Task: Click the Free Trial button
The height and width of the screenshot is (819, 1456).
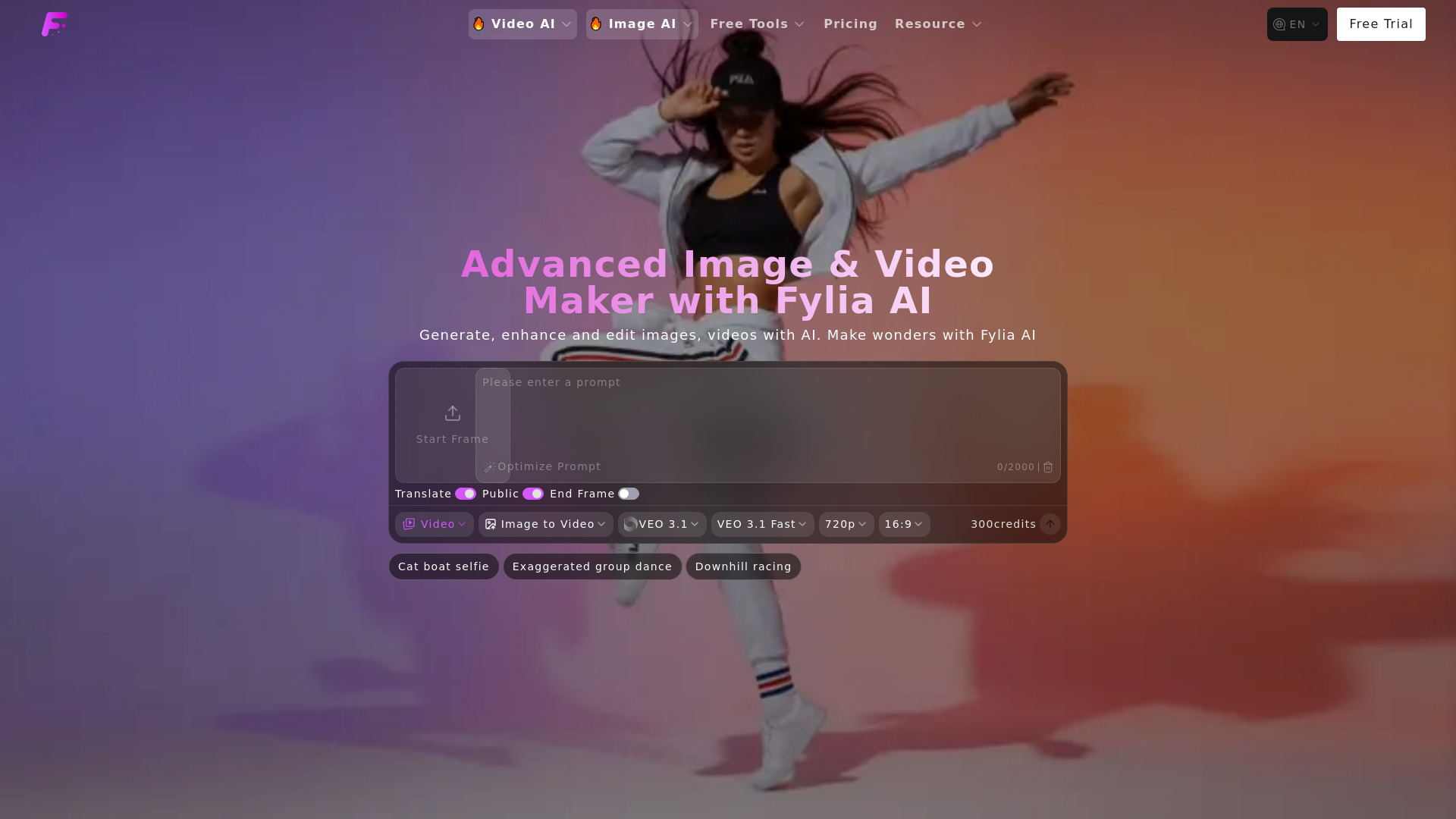Action: point(1381,24)
